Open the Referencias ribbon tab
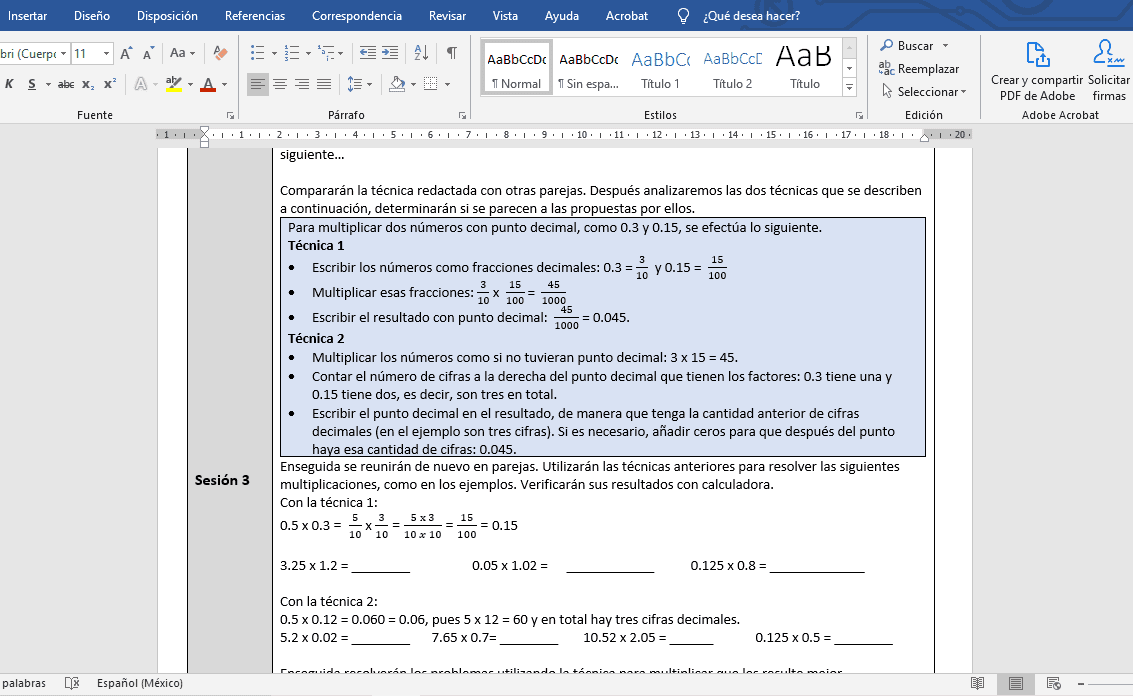The image size is (1133, 696). 255,15
